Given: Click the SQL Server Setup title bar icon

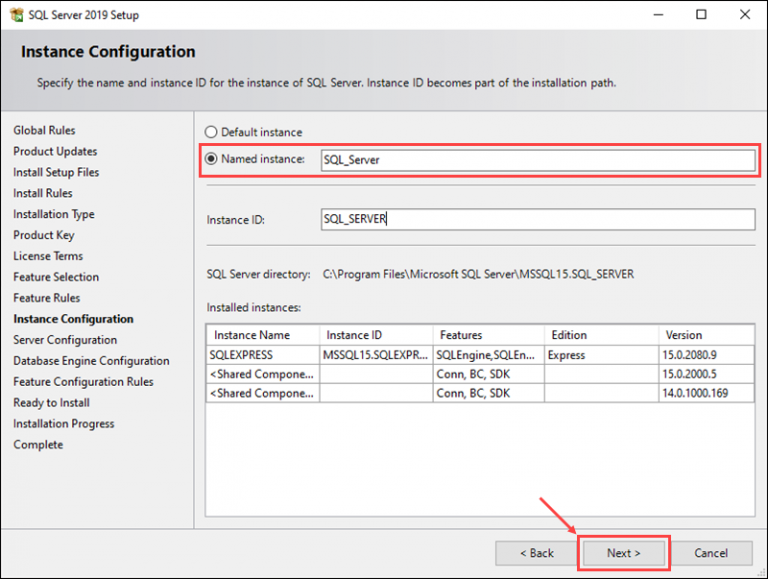Looking at the screenshot, I should pos(15,15).
